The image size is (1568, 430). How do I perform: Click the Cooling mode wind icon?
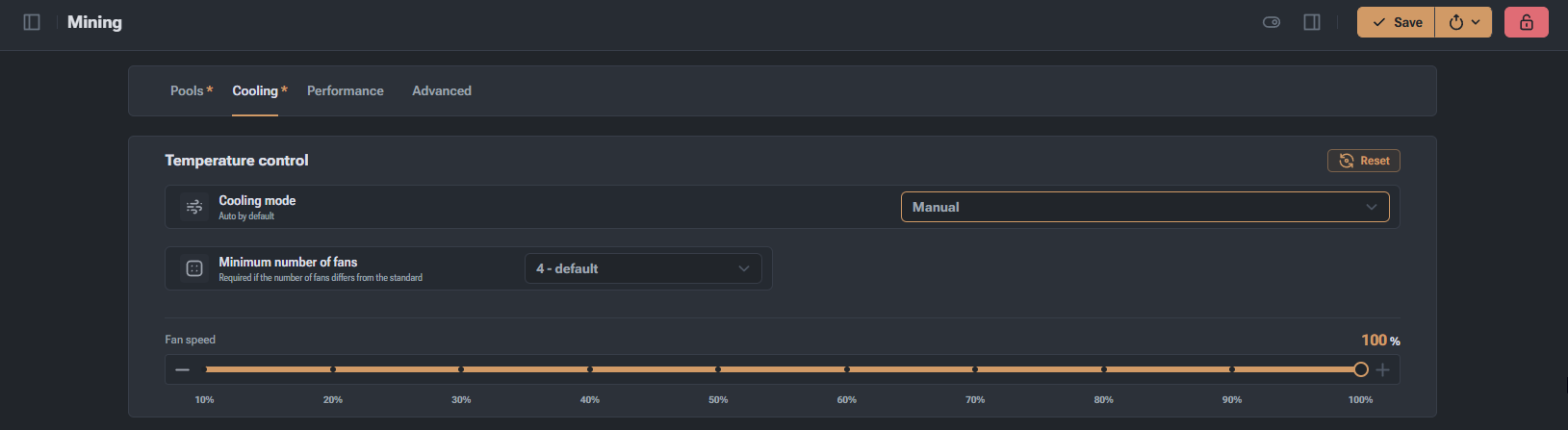pyautogui.click(x=194, y=207)
